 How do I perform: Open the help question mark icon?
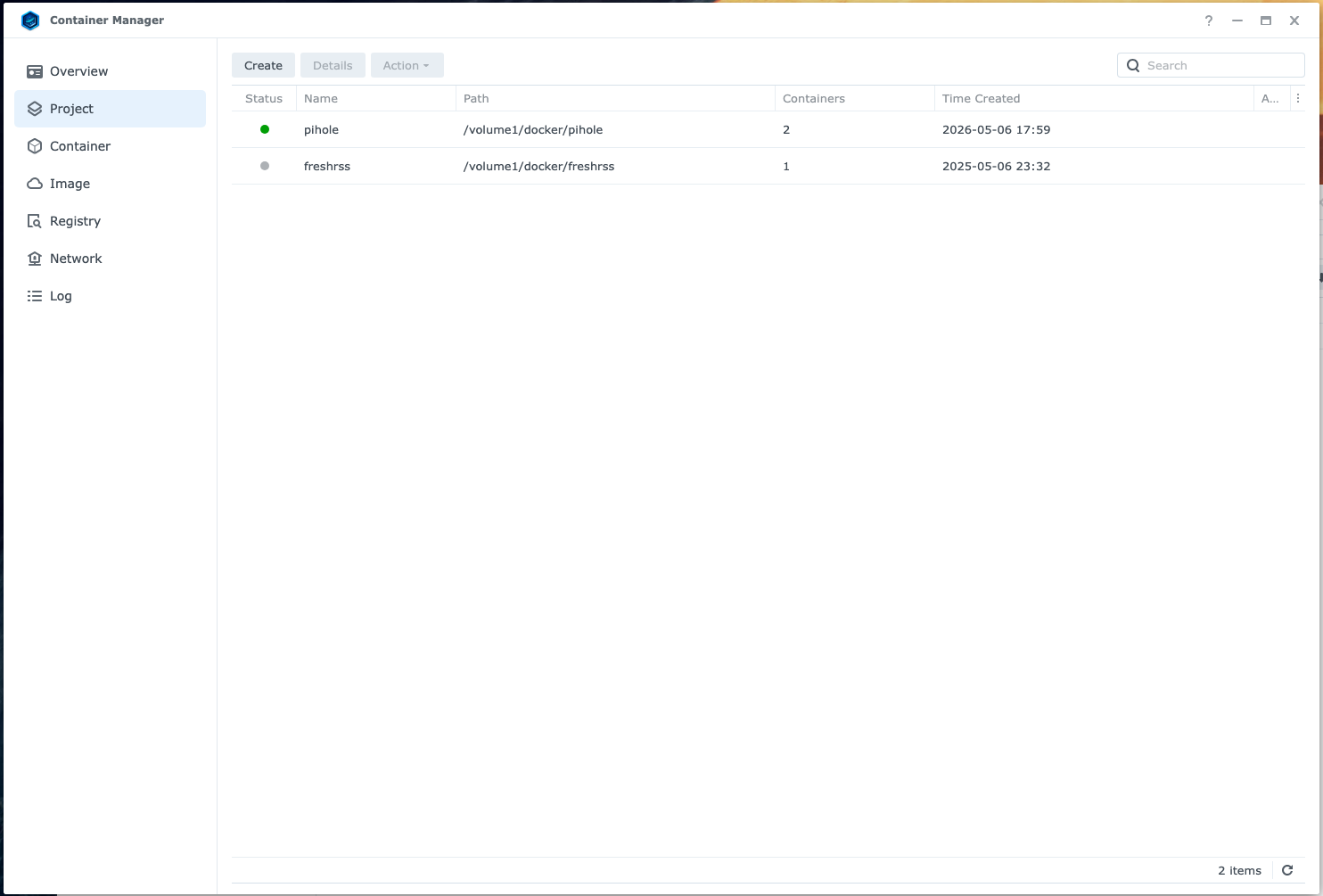point(1209,21)
